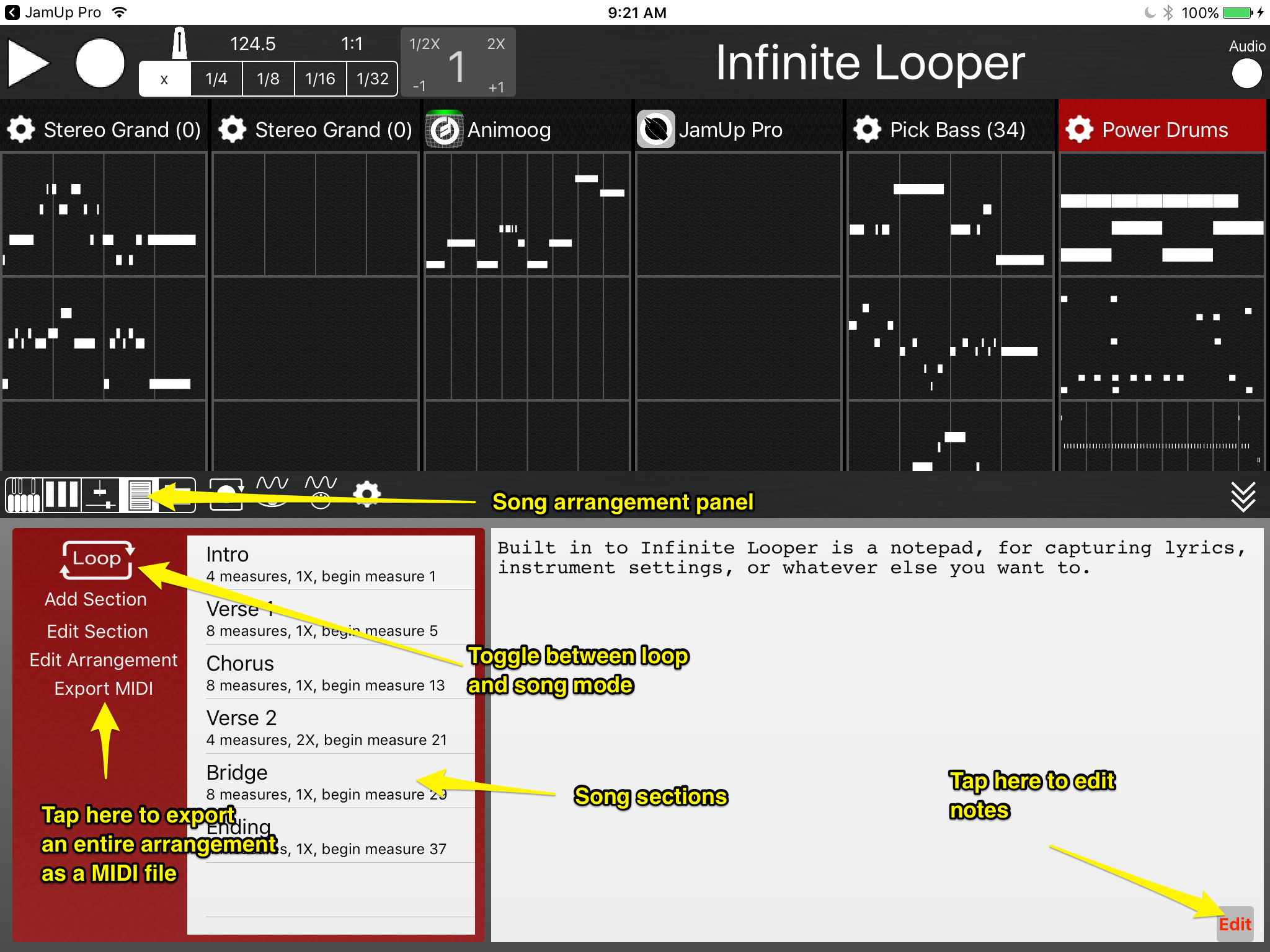Select Power Drums top loop clip

[1162, 214]
